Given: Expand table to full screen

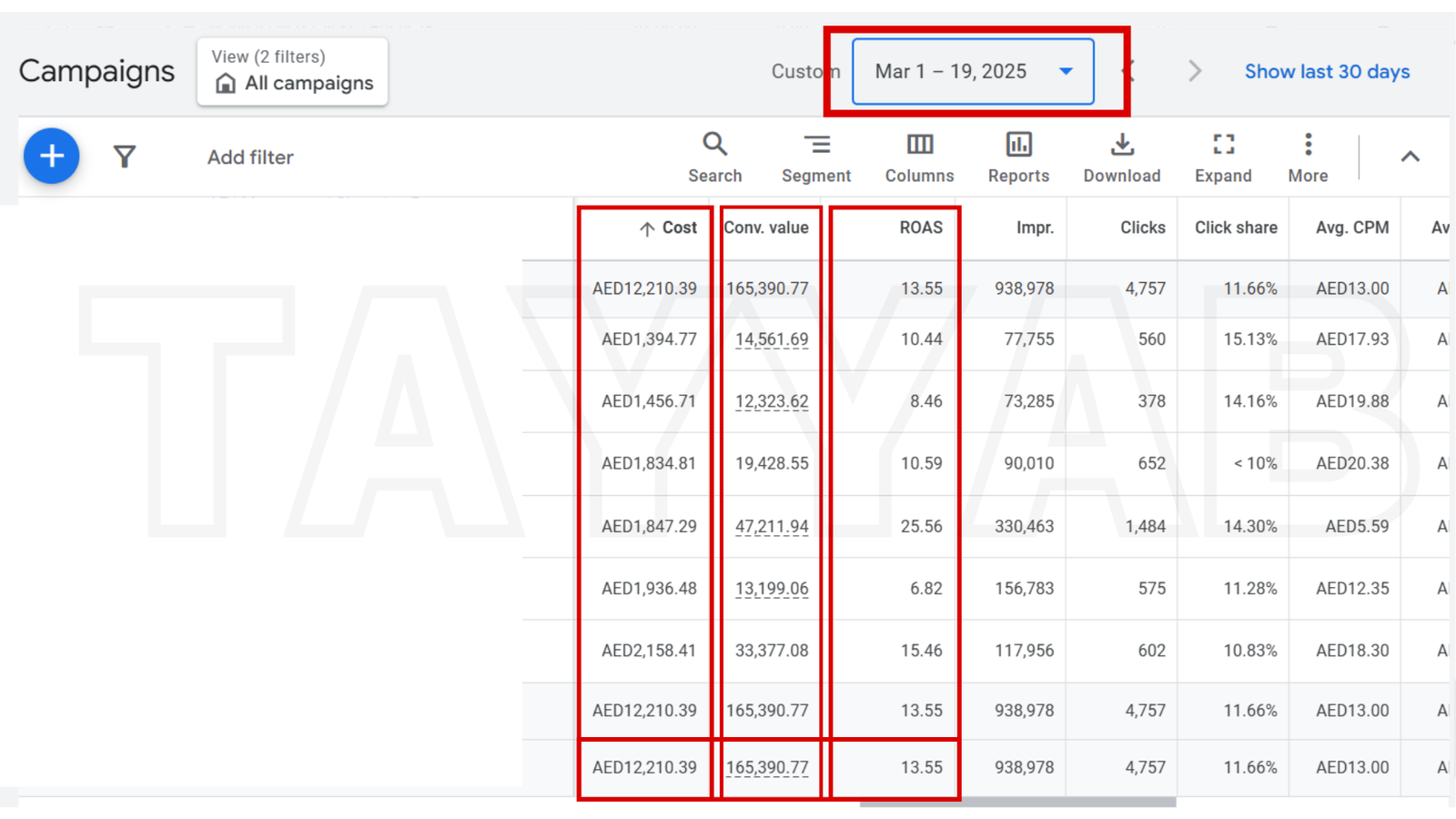Looking at the screenshot, I should [1223, 157].
